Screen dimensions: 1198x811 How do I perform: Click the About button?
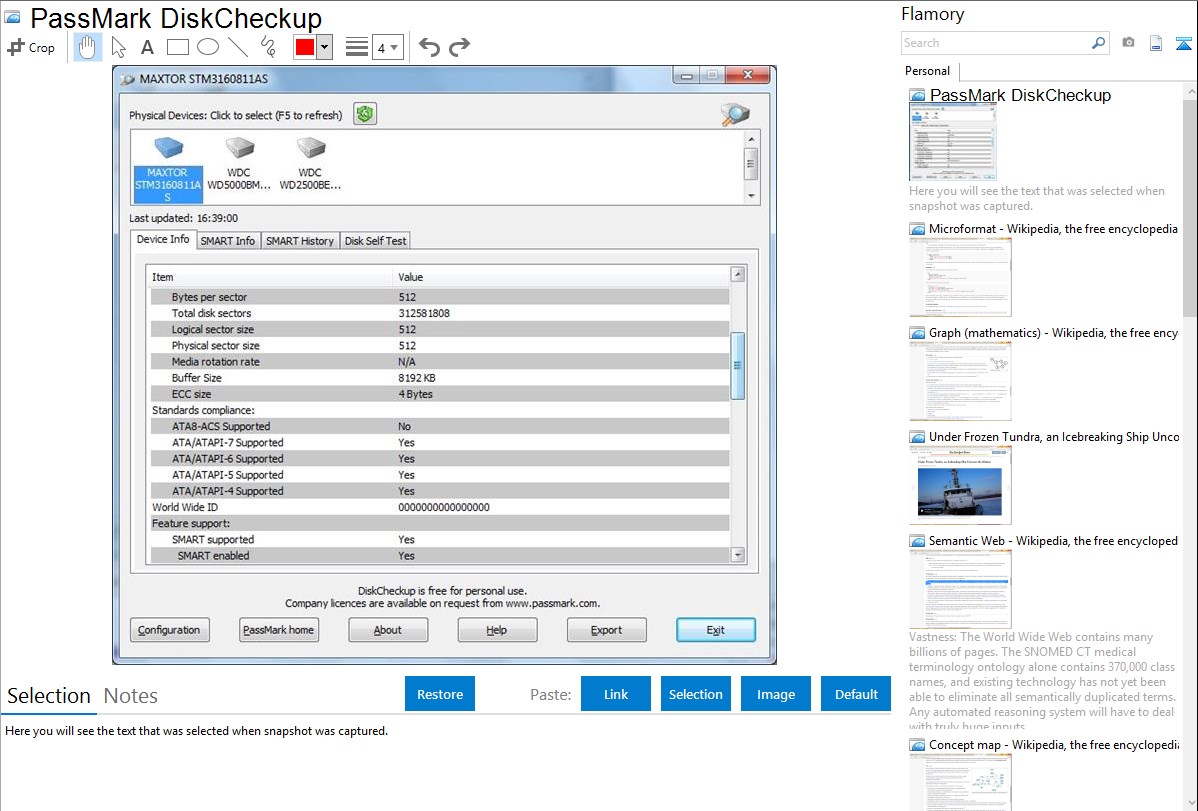click(388, 630)
